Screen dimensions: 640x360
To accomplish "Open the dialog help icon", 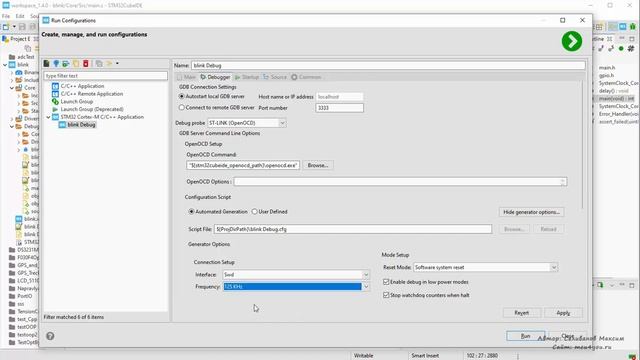I will (x=50, y=336).
